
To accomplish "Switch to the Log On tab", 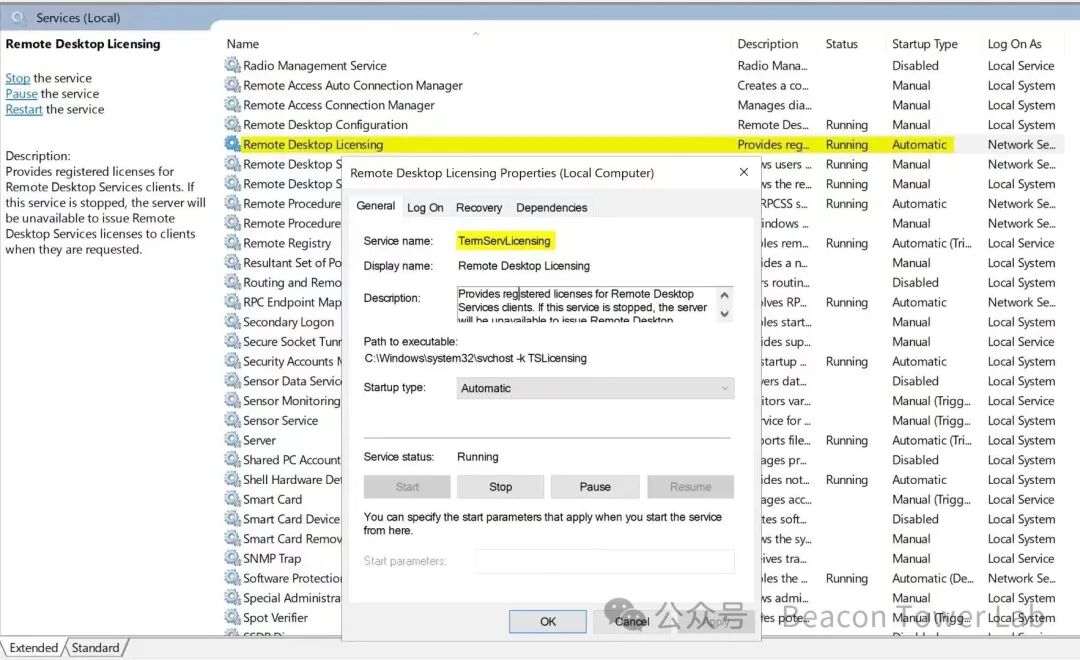I will [425, 207].
